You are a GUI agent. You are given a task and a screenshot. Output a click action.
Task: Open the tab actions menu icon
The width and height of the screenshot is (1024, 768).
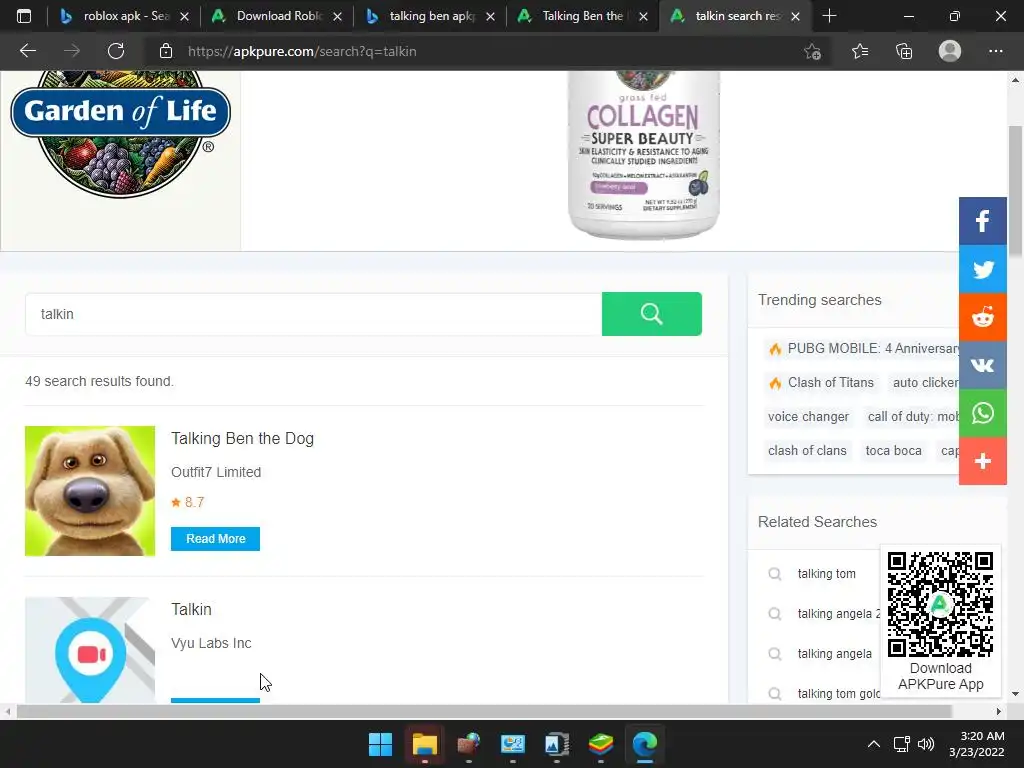coord(24,16)
